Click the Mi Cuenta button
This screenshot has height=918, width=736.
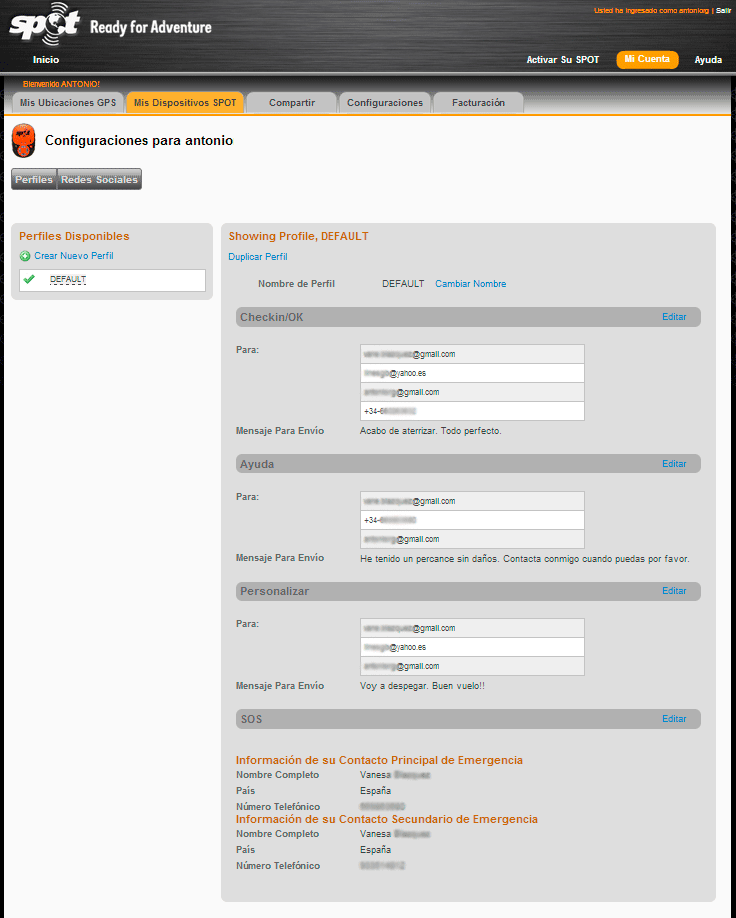click(647, 60)
